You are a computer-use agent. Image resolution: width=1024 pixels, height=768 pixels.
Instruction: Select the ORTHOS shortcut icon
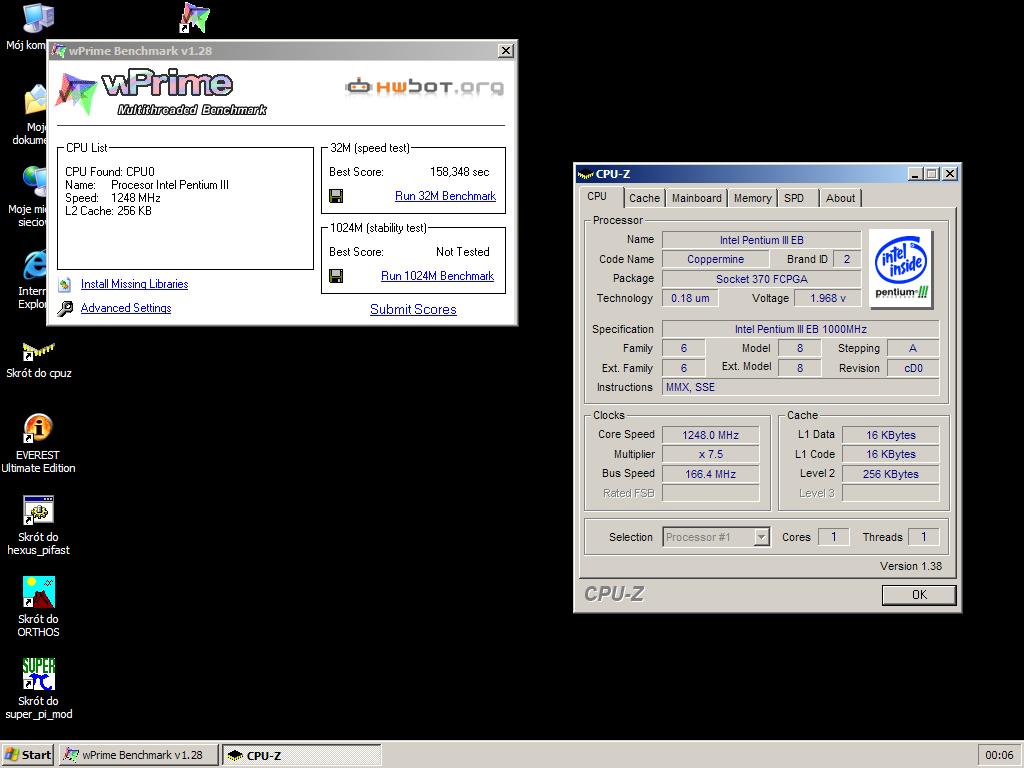click(x=38, y=592)
